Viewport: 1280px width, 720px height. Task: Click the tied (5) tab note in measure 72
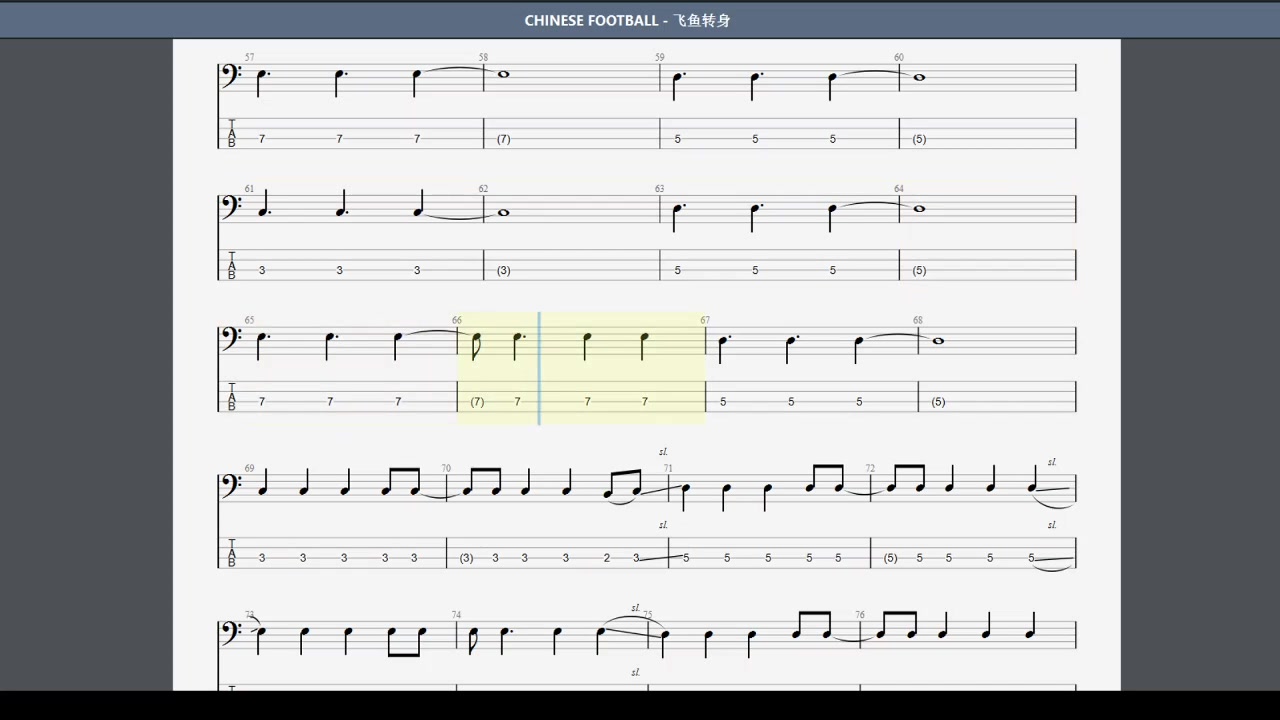coord(891,558)
